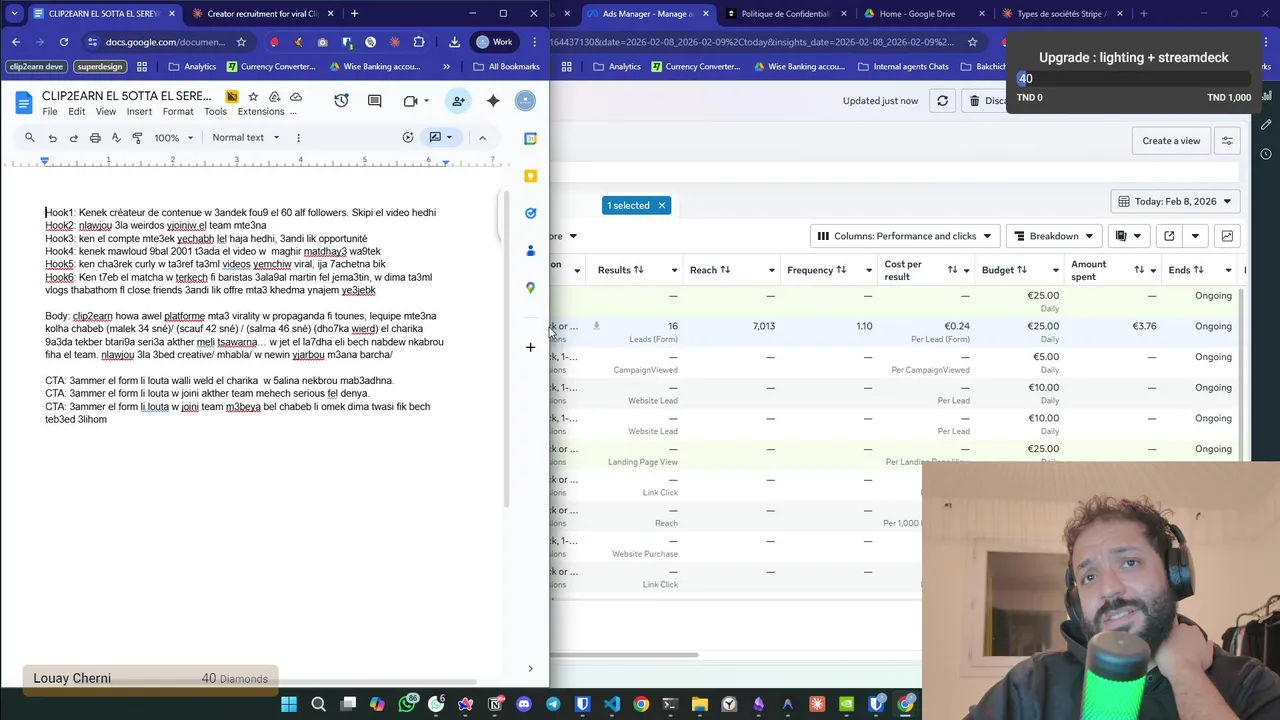Open Share people icon in Docs
Viewport: 1280px width, 720px height.
458,101
